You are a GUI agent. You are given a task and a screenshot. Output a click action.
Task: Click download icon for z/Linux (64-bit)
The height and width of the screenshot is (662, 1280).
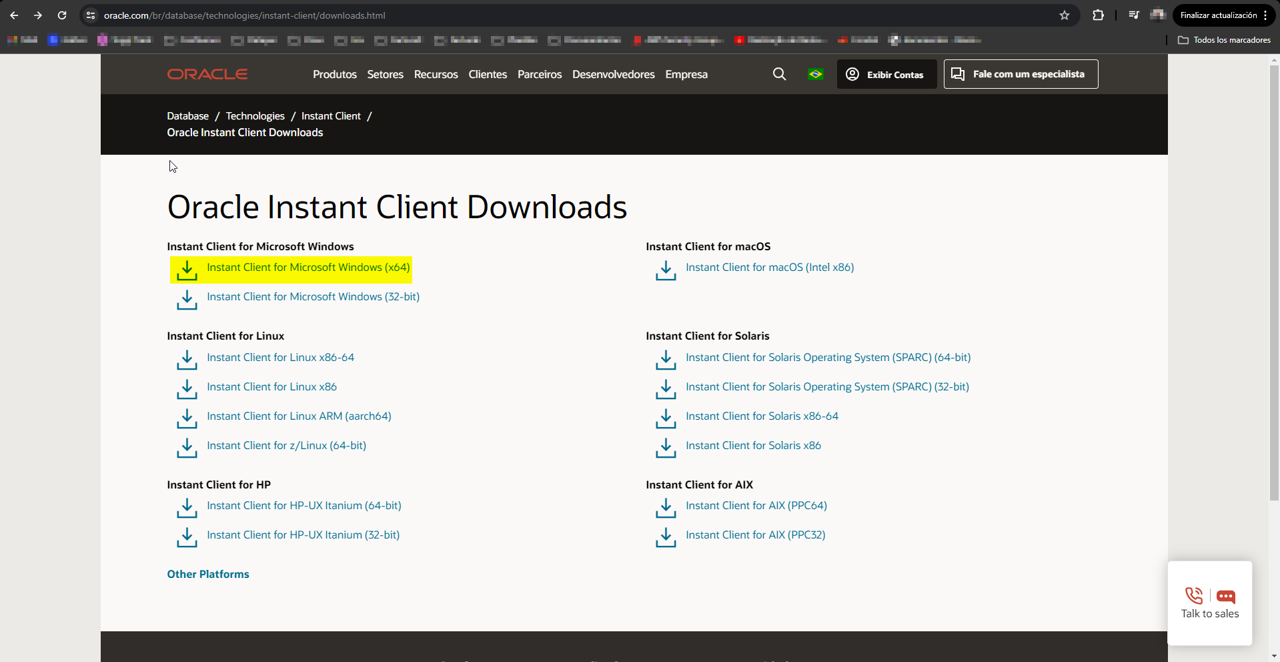[187, 448]
